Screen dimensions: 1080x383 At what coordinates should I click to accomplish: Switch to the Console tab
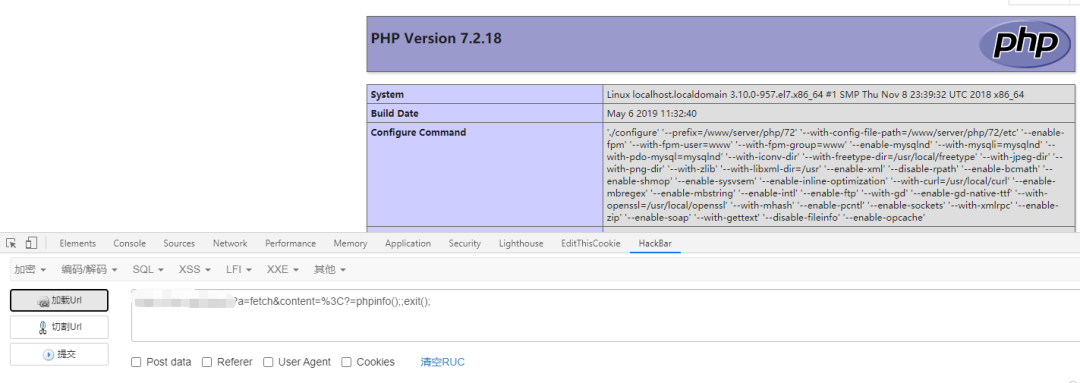(x=129, y=243)
